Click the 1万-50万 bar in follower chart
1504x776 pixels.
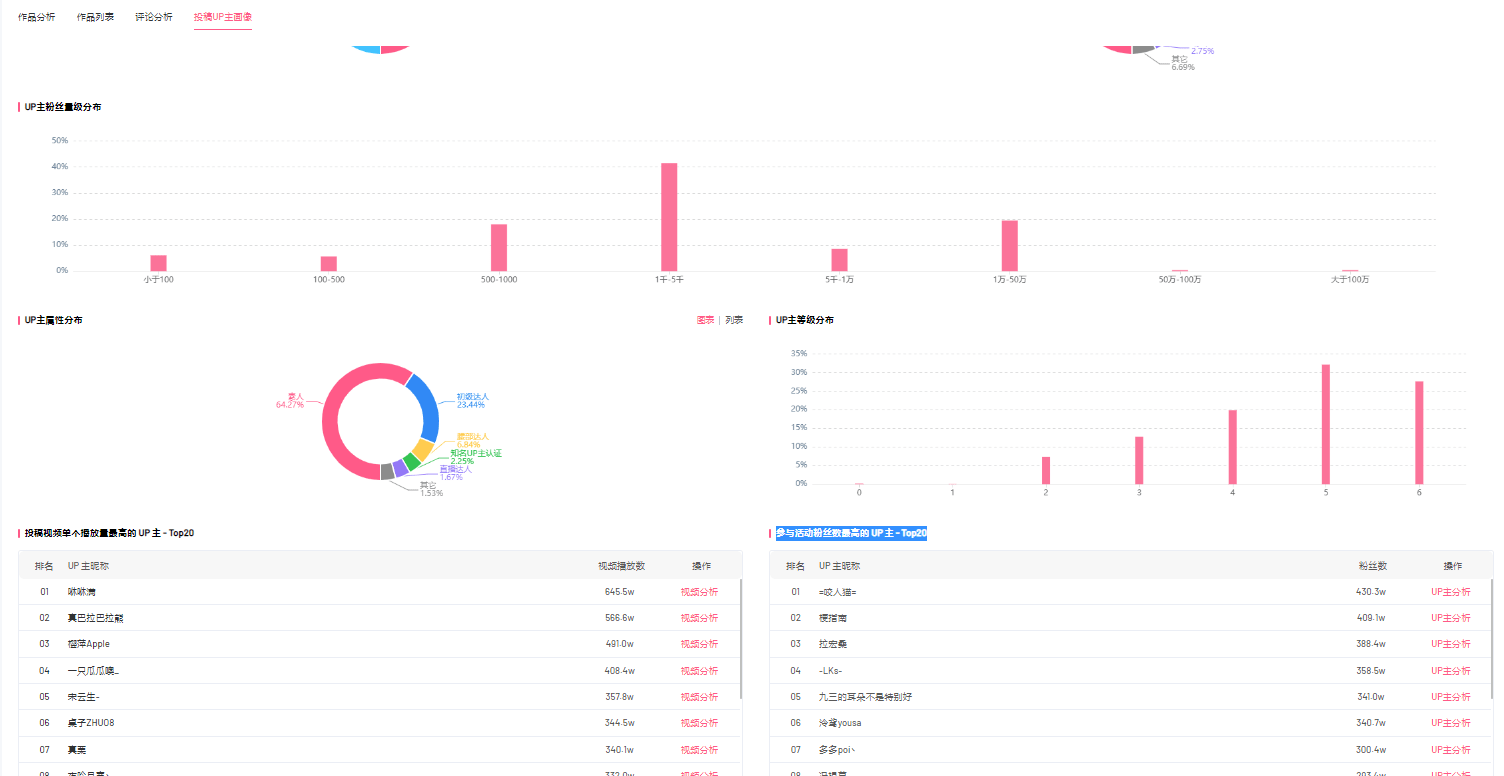pos(1009,246)
